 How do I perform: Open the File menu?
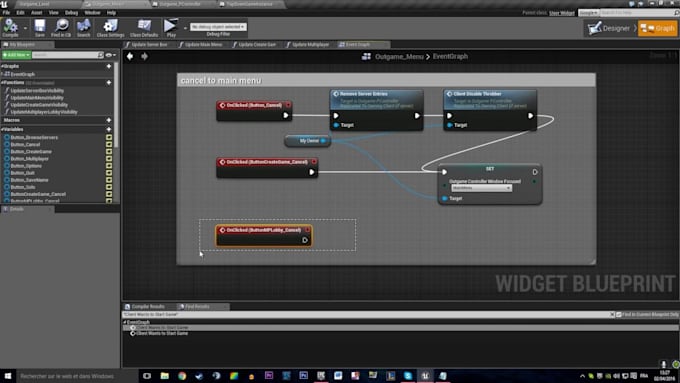[7, 13]
